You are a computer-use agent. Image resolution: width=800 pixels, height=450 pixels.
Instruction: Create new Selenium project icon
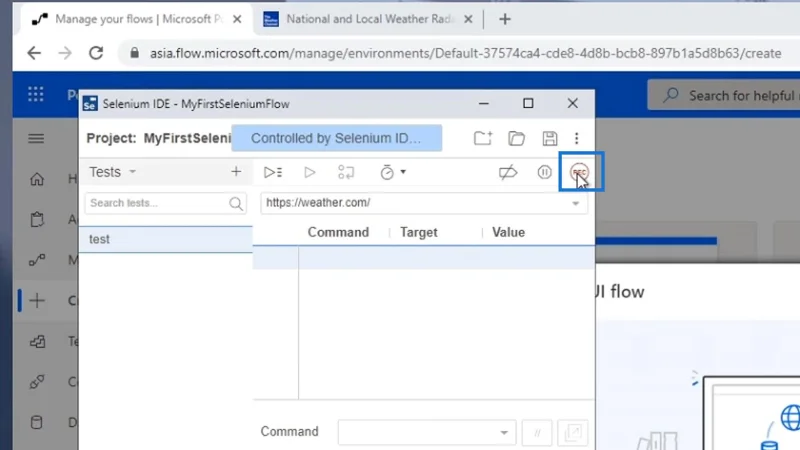pos(482,138)
